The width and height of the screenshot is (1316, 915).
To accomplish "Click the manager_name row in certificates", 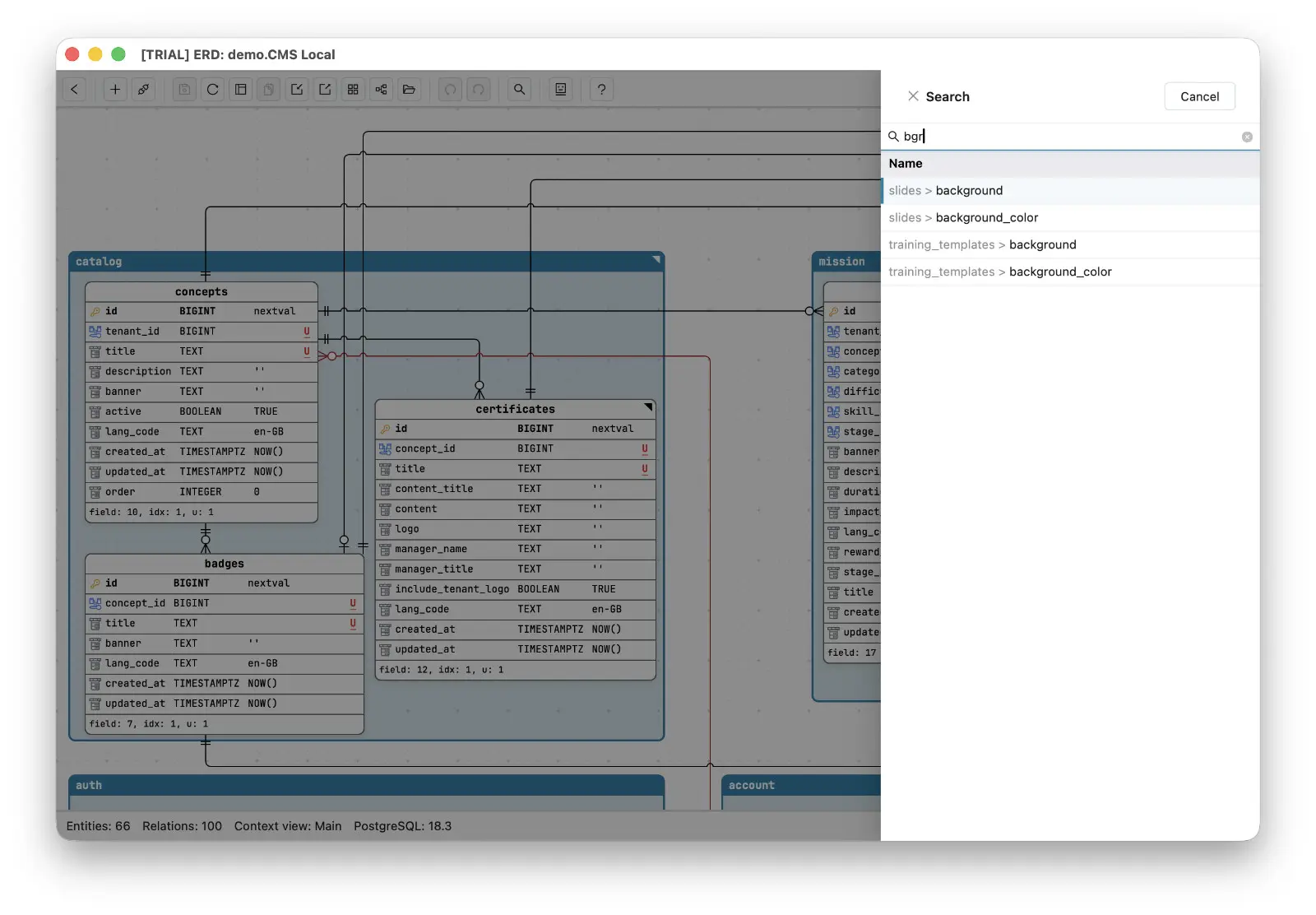I will coord(516,550).
